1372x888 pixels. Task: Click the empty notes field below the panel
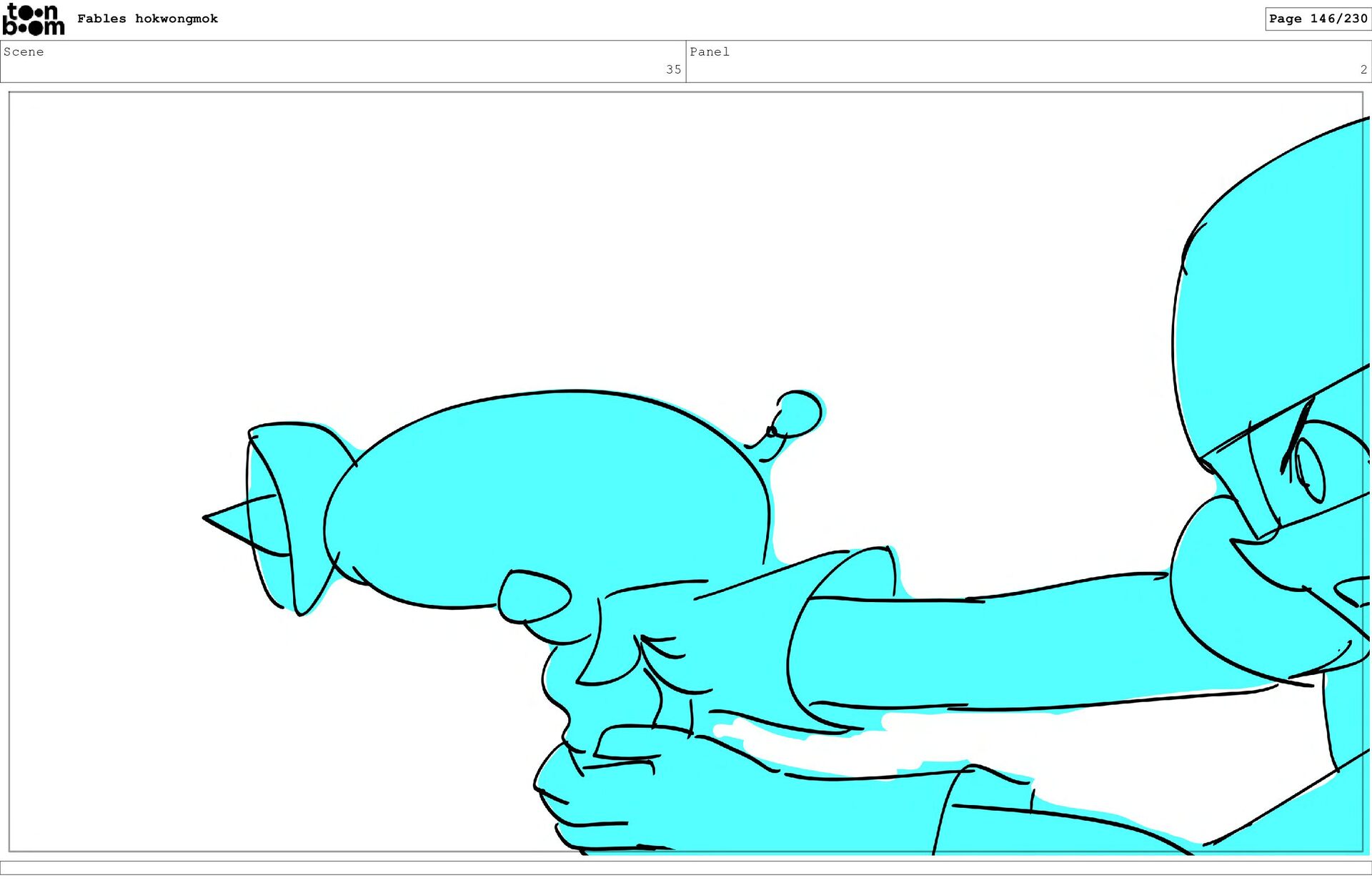686,867
